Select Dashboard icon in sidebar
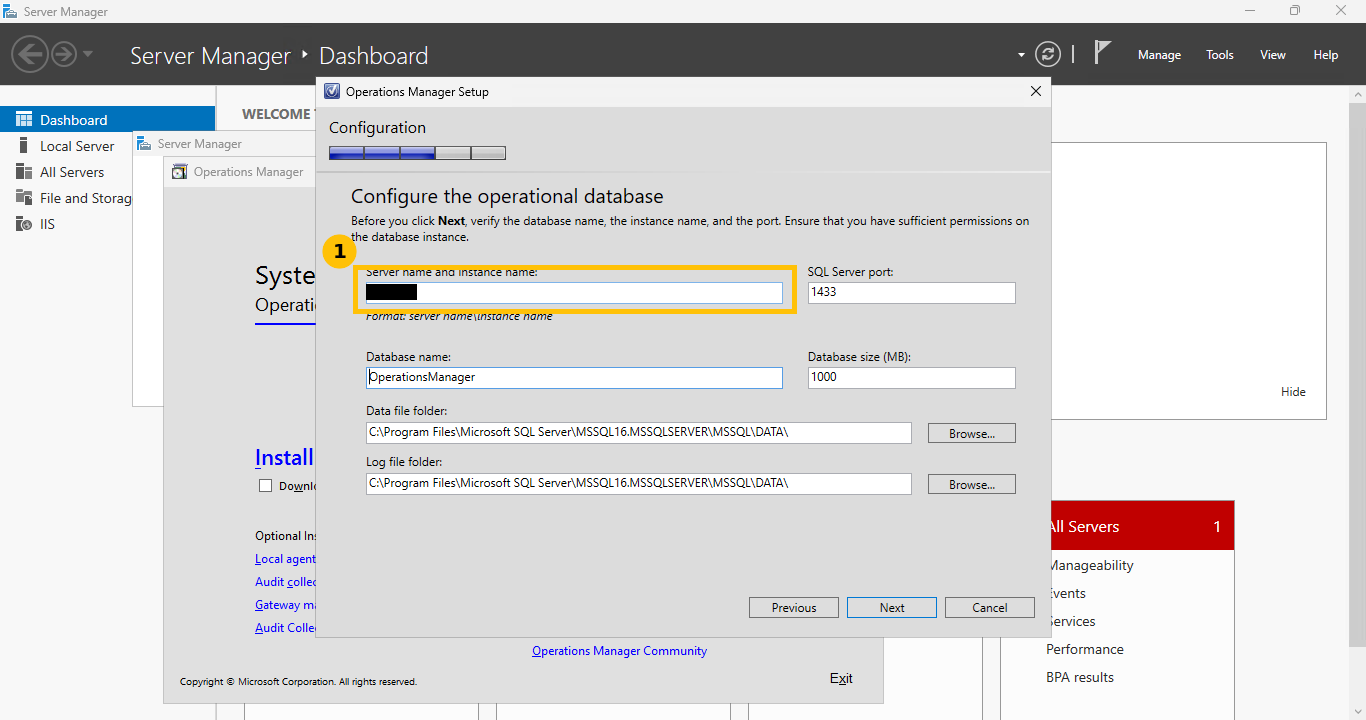This screenshot has height=720, width=1366. (x=24, y=119)
